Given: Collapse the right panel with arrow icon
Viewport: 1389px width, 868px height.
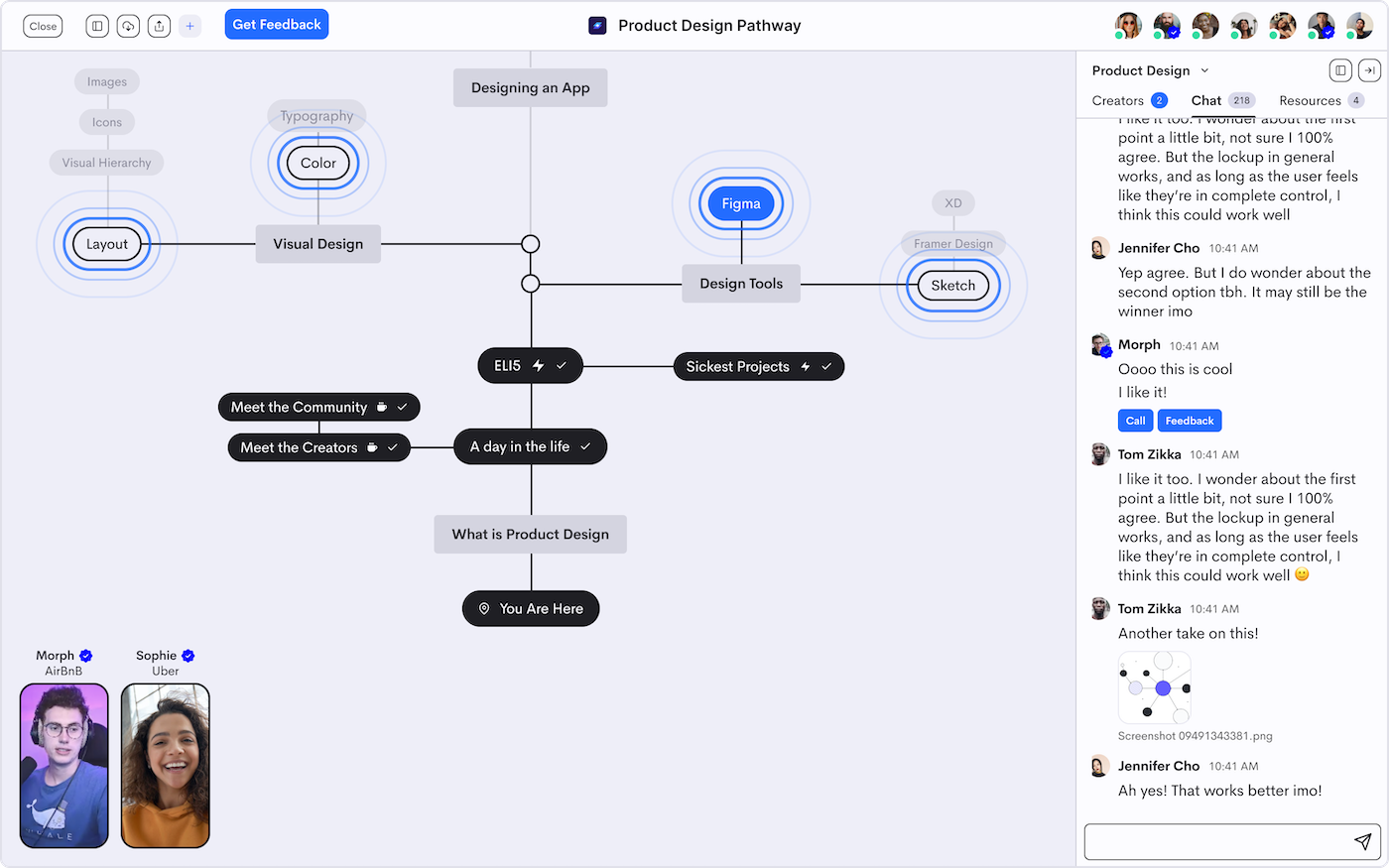Looking at the screenshot, I should point(1369,70).
